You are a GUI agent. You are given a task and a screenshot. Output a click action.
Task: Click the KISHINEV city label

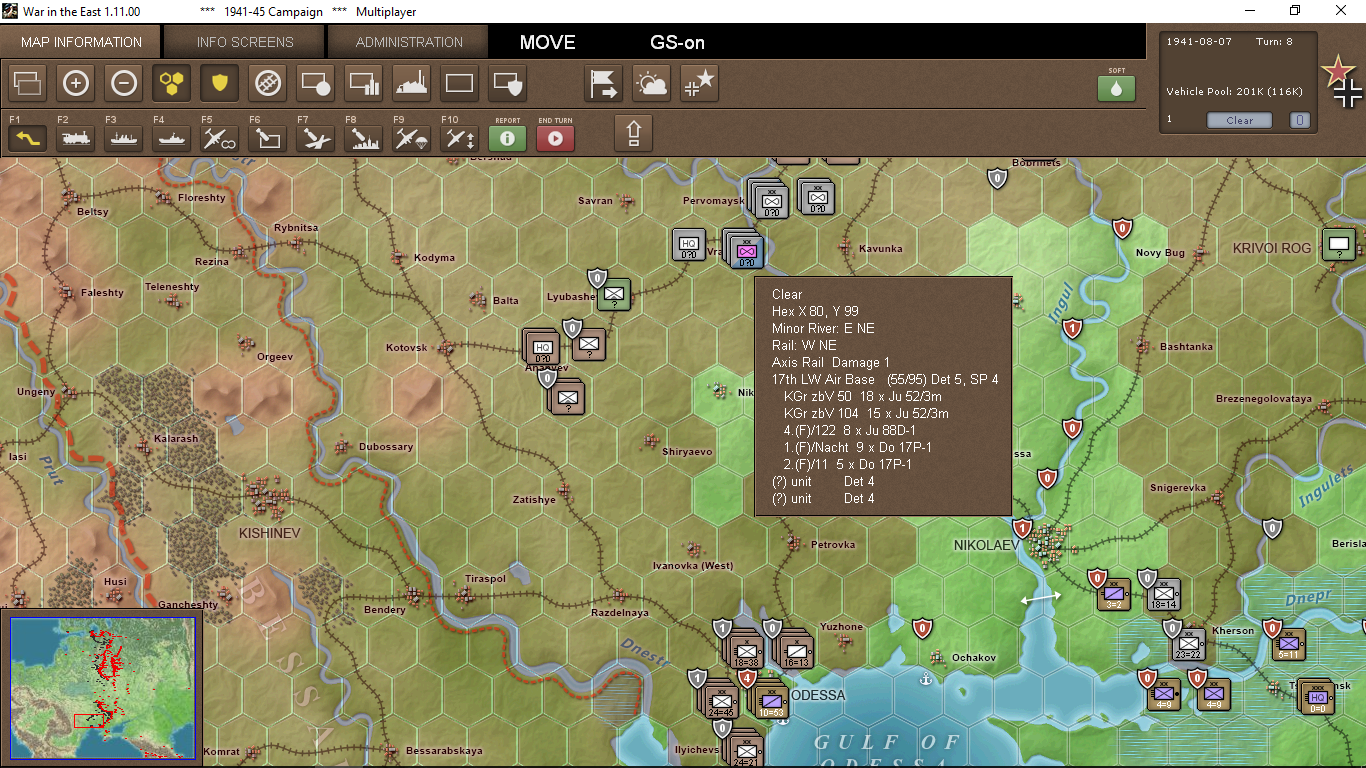(269, 533)
